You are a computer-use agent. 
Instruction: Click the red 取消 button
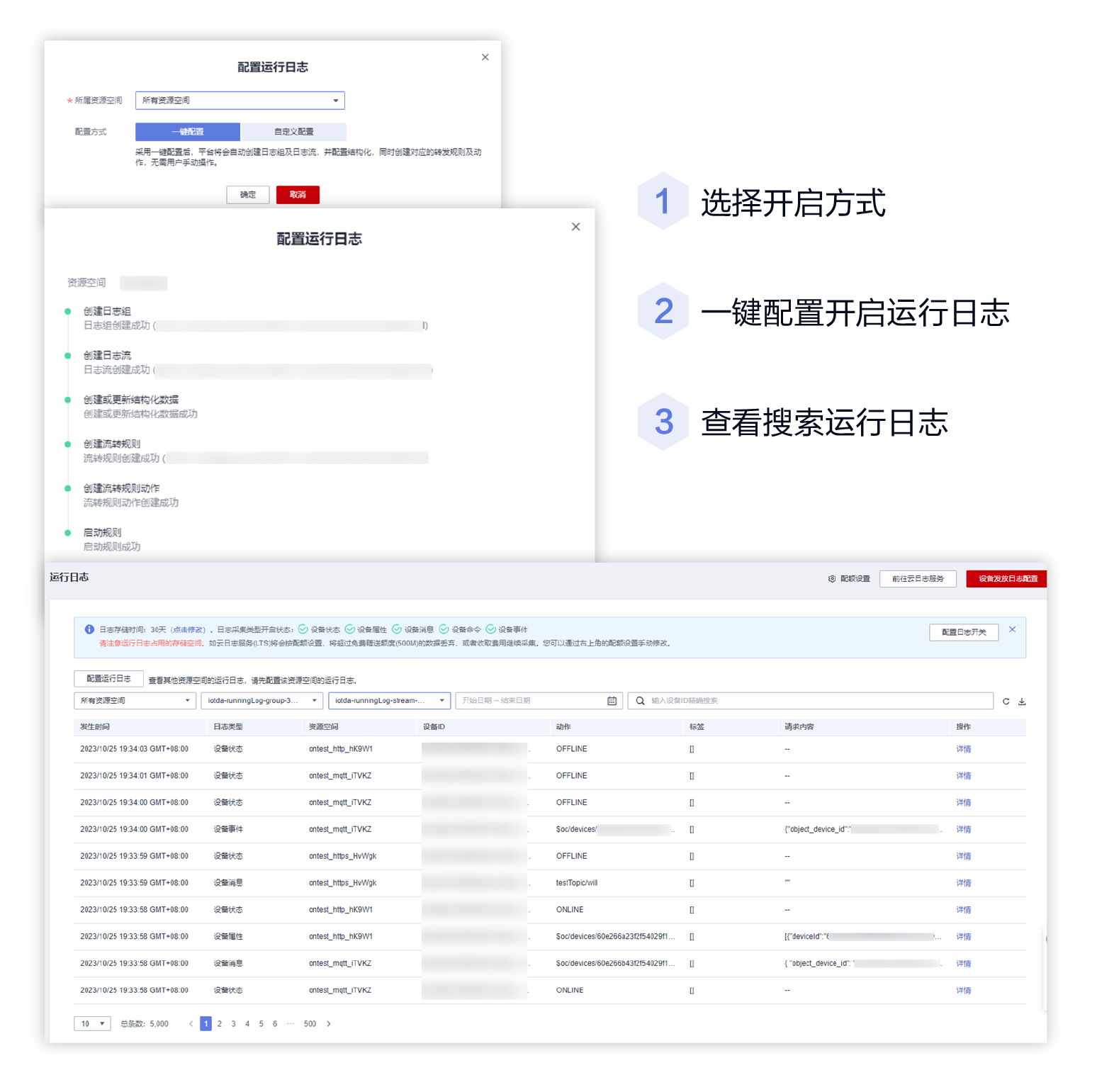point(298,195)
